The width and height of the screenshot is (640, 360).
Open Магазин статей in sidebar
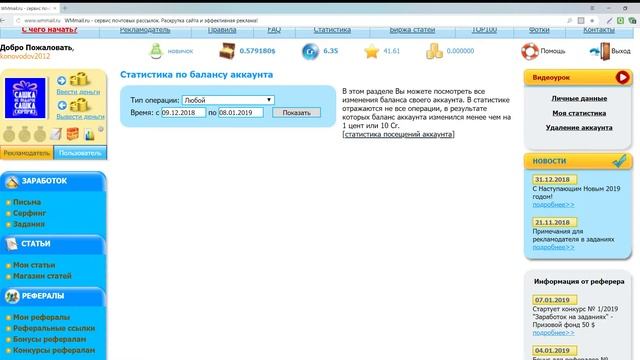coord(42,276)
